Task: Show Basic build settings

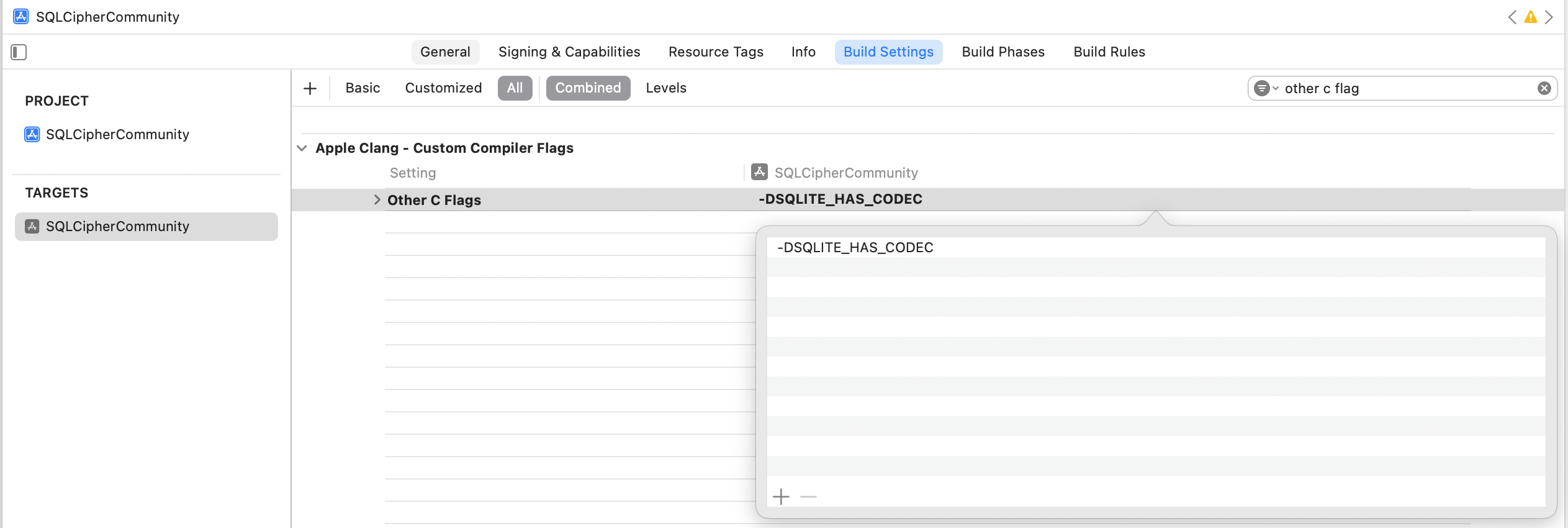Action: pyautogui.click(x=363, y=88)
